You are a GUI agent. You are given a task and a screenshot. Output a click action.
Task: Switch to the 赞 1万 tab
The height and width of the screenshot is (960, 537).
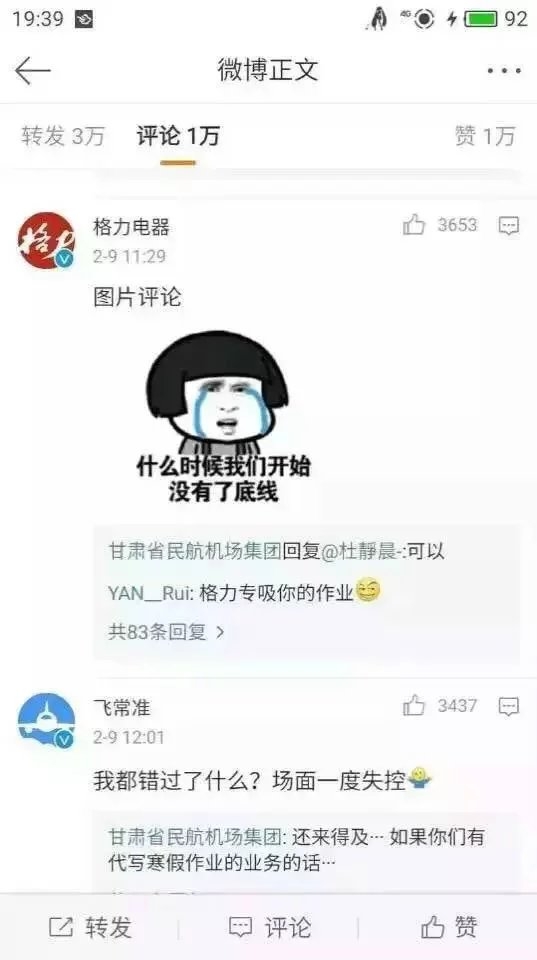tap(485, 136)
